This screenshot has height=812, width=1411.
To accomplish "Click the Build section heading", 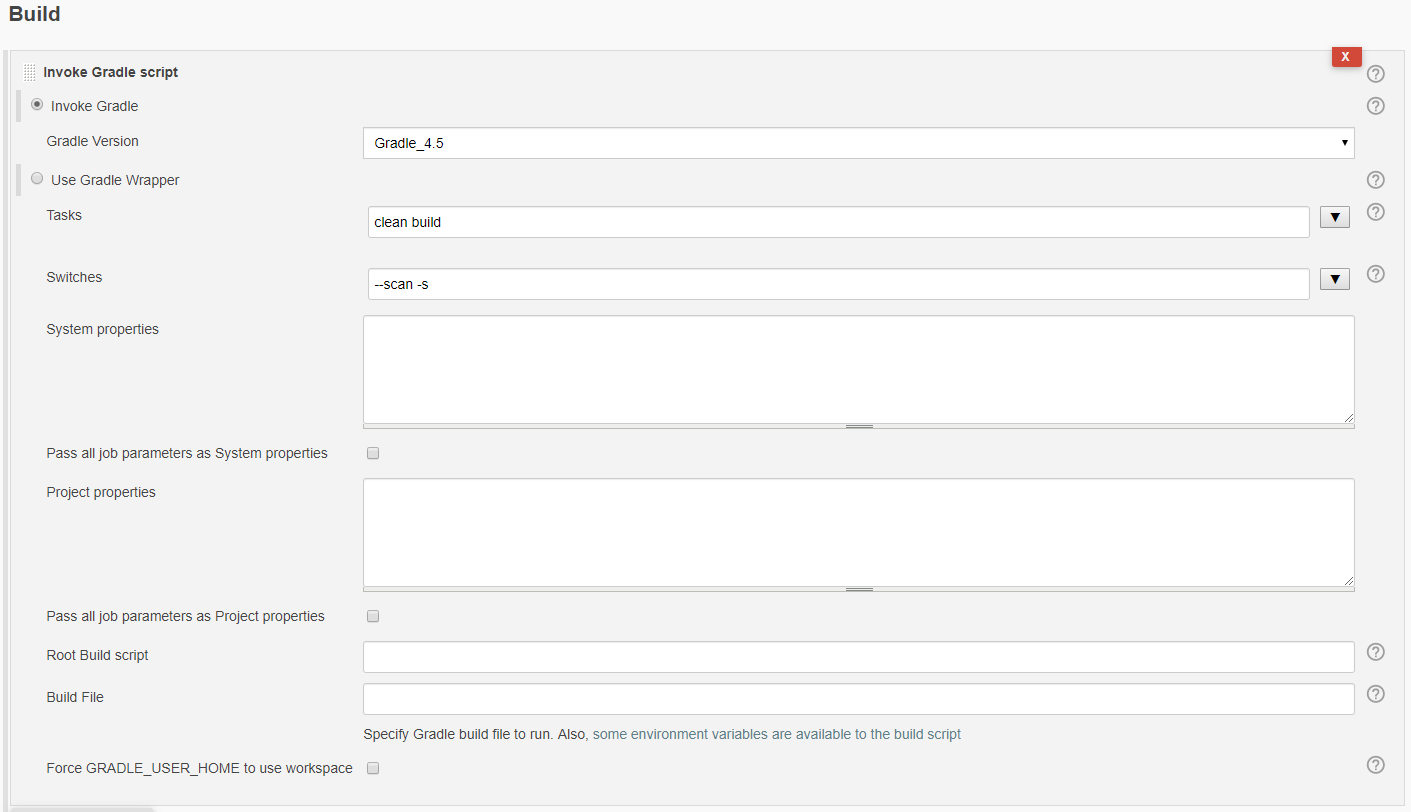I will [35, 14].
